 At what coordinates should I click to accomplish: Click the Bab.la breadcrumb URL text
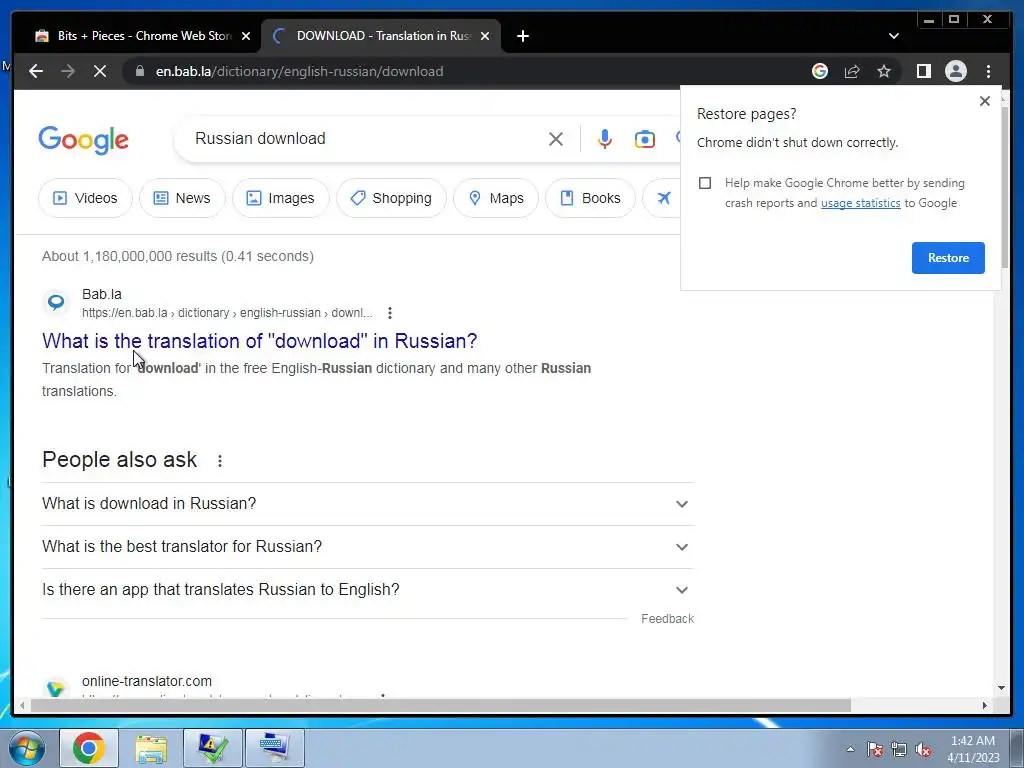[x=227, y=313]
